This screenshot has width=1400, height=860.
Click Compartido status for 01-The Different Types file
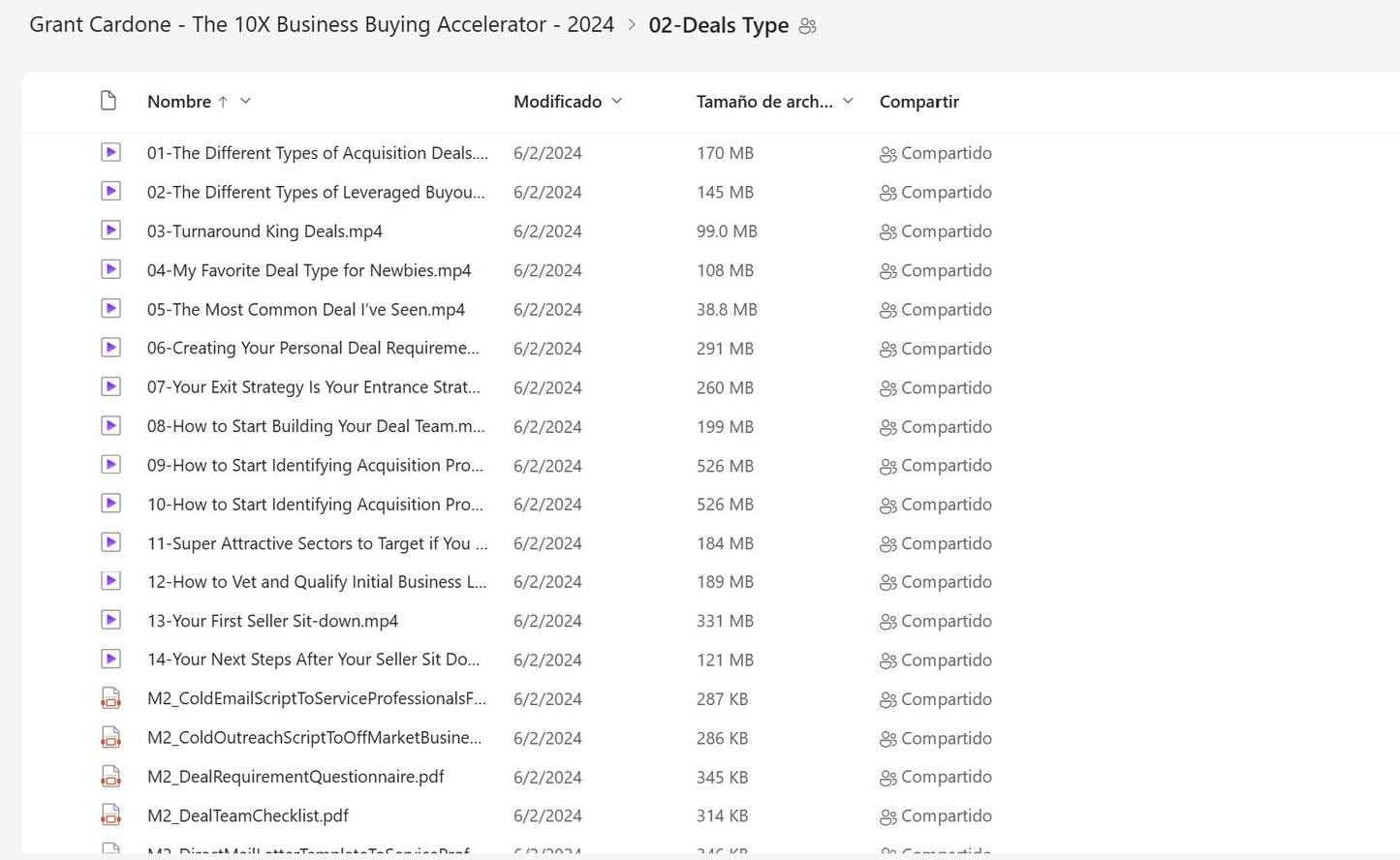click(x=946, y=153)
